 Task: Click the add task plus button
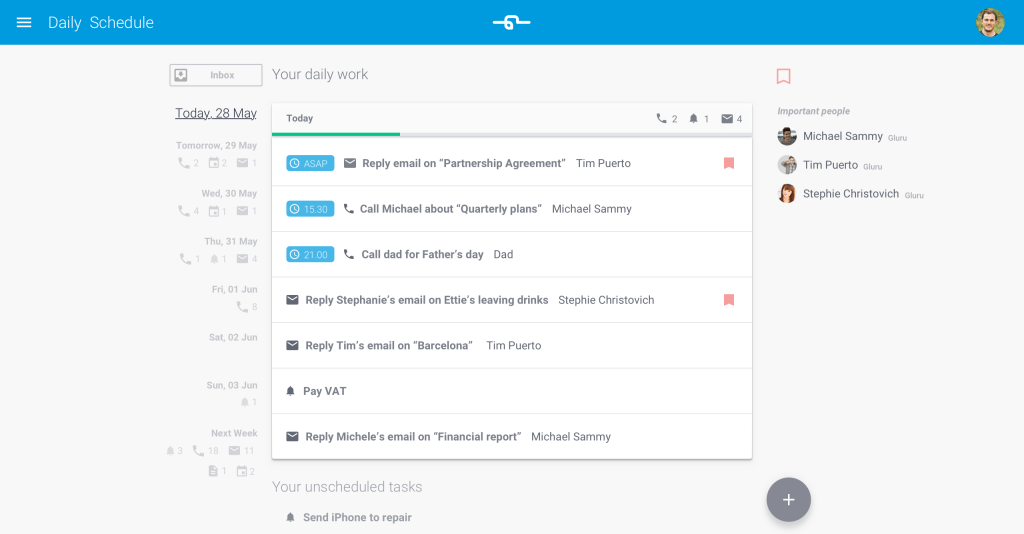click(789, 500)
